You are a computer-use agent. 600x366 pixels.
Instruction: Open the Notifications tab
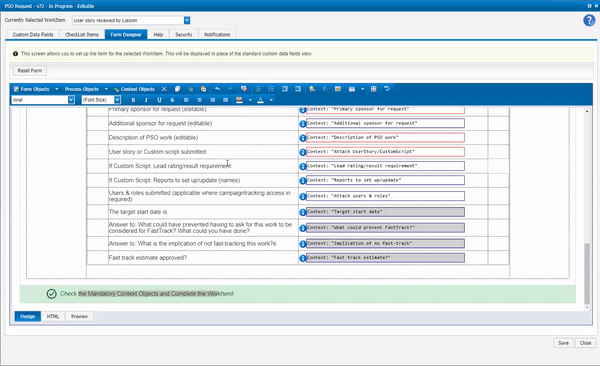tap(217, 34)
